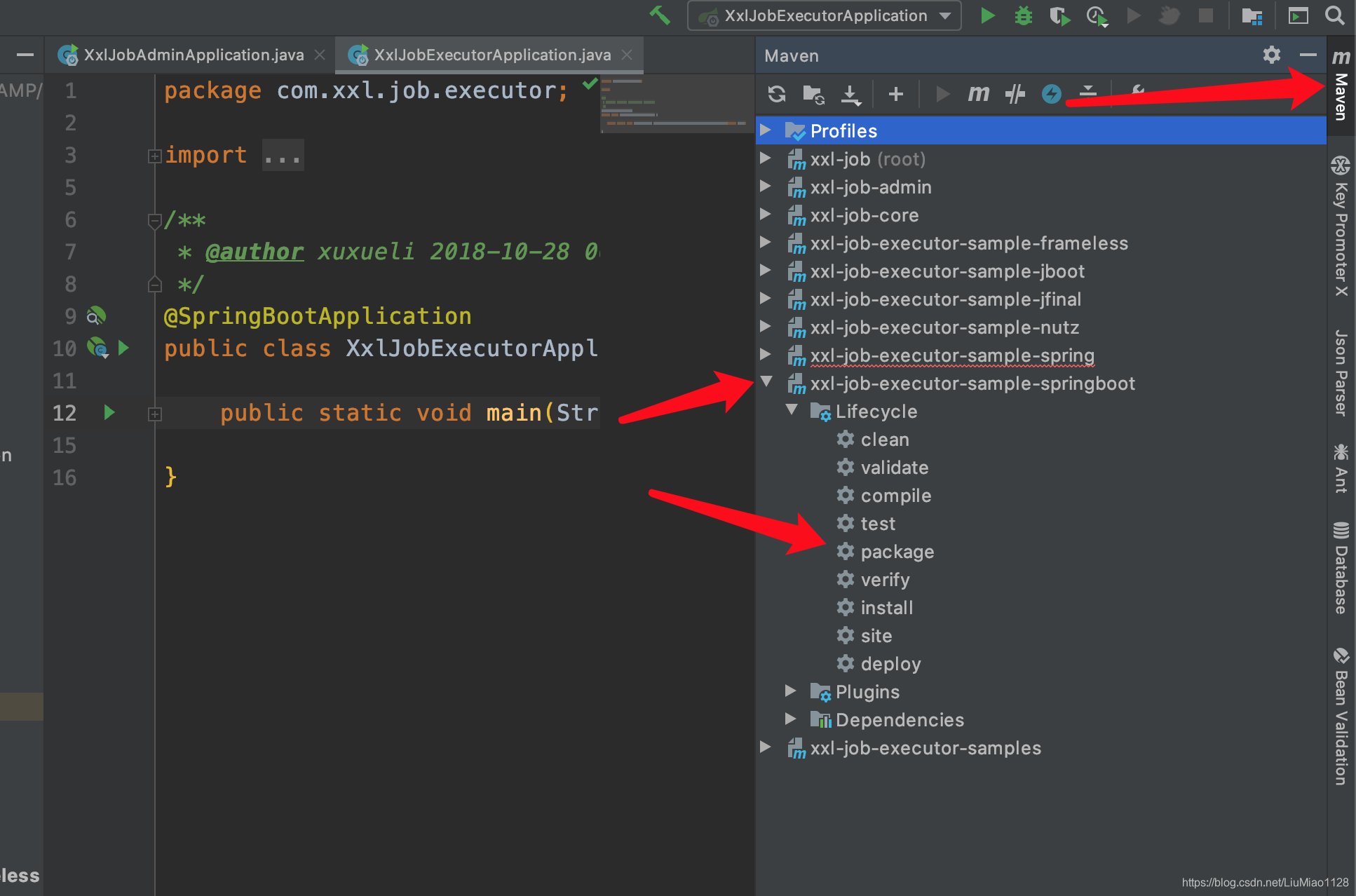Click the run gutter arrow on line 12
This screenshot has height=896, width=1356.
pos(109,412)
